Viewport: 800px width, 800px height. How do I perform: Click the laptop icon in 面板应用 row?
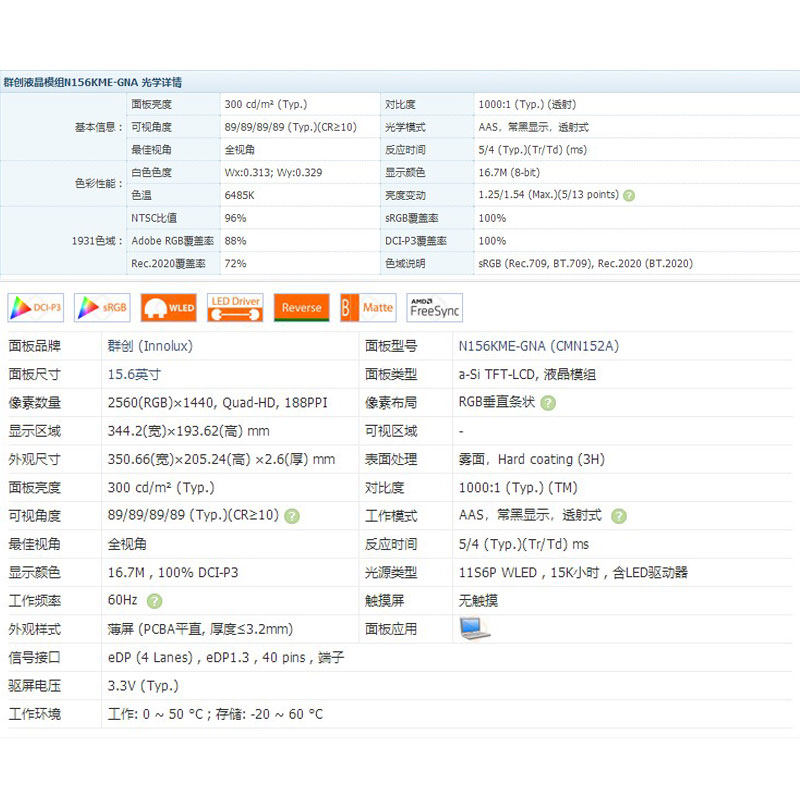tap(474, 629)
